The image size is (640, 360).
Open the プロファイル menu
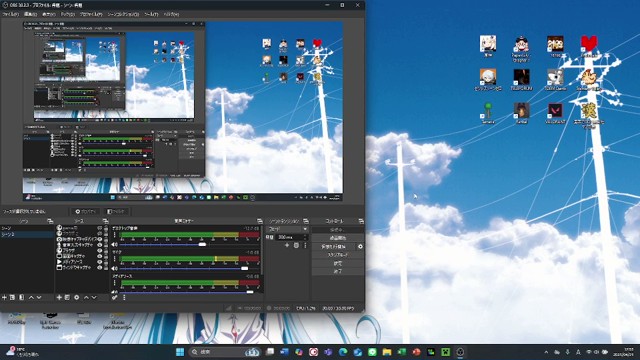(91, 14)
